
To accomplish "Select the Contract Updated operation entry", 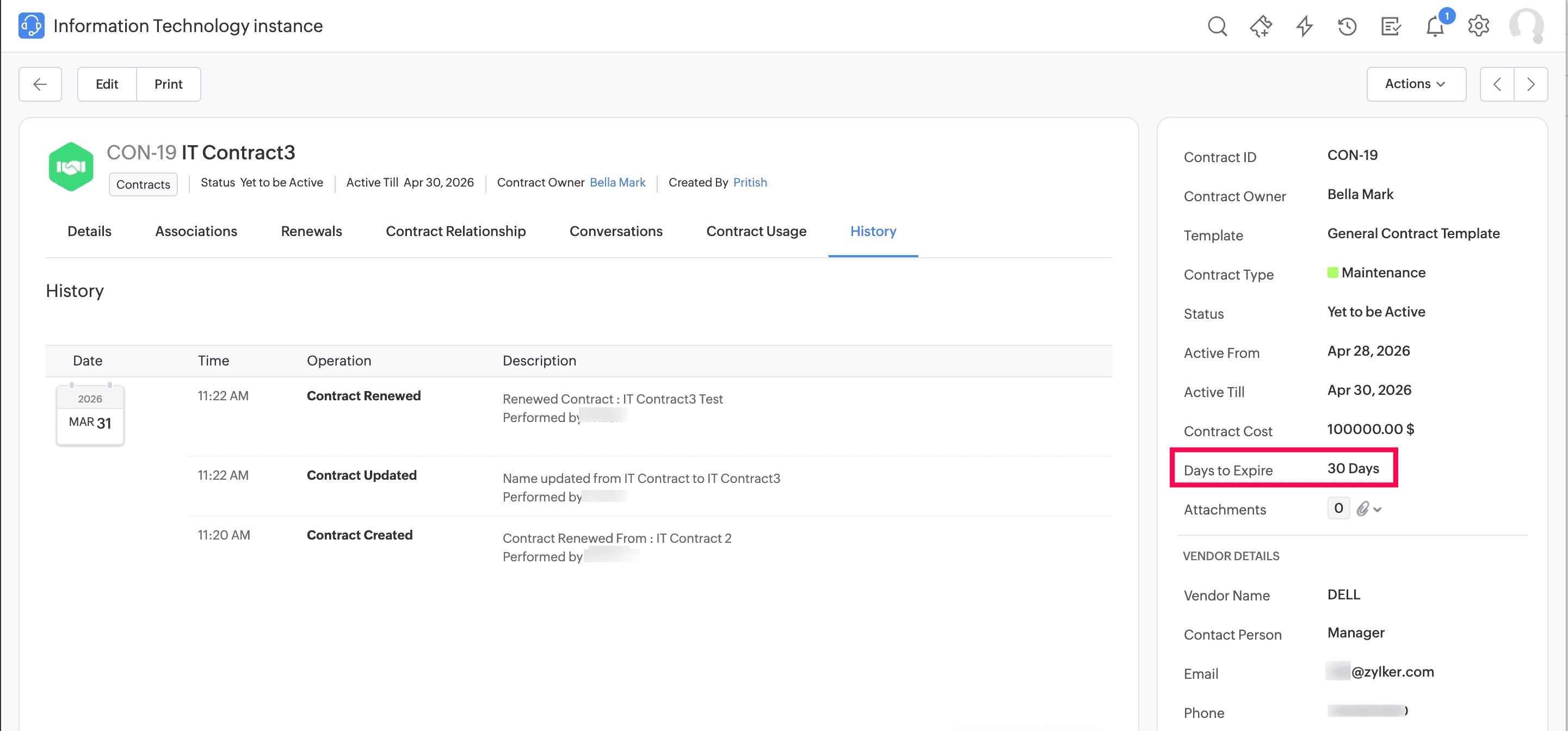I will 362,475.
